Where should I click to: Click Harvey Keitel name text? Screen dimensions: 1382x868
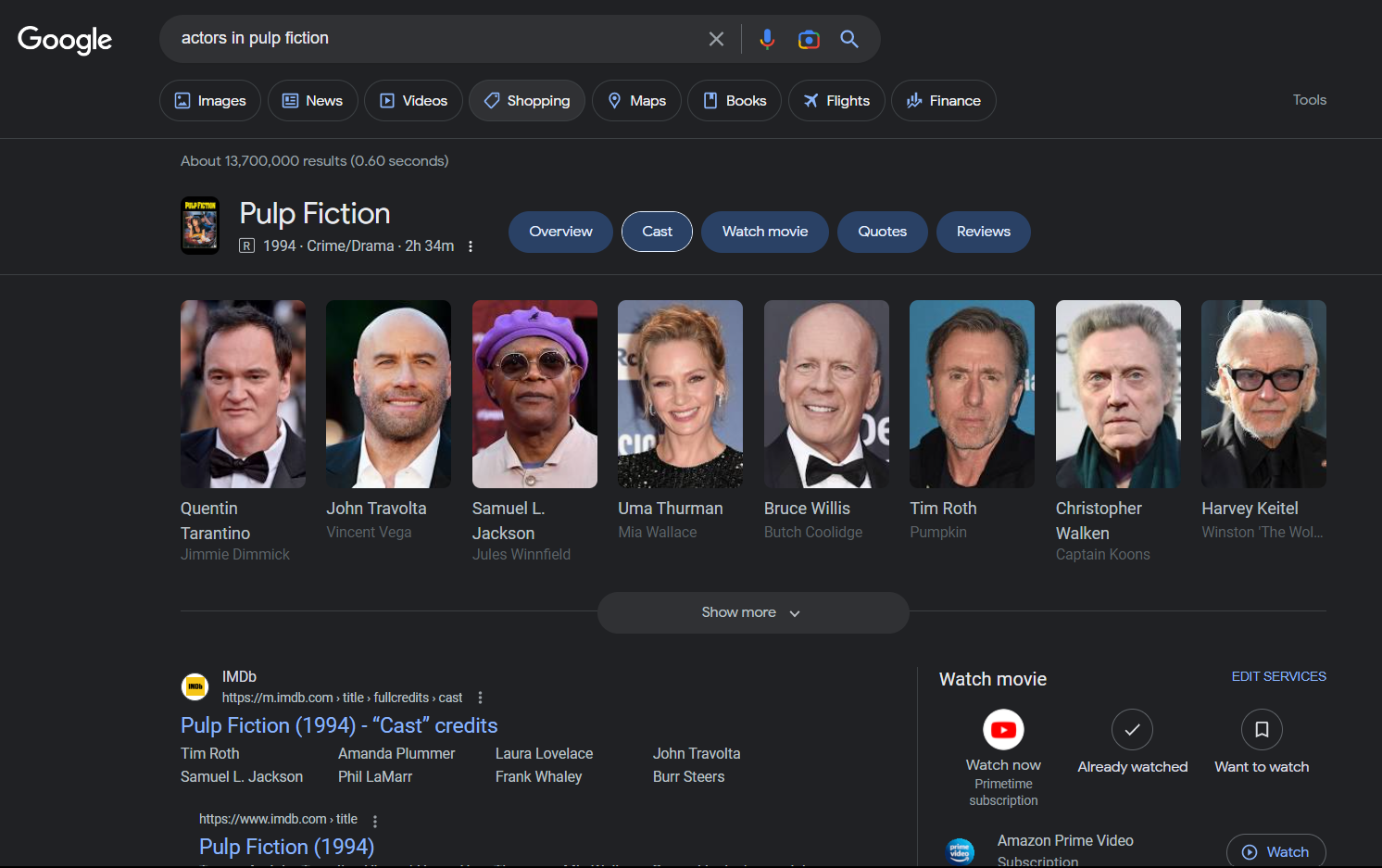pos(1250,509)
